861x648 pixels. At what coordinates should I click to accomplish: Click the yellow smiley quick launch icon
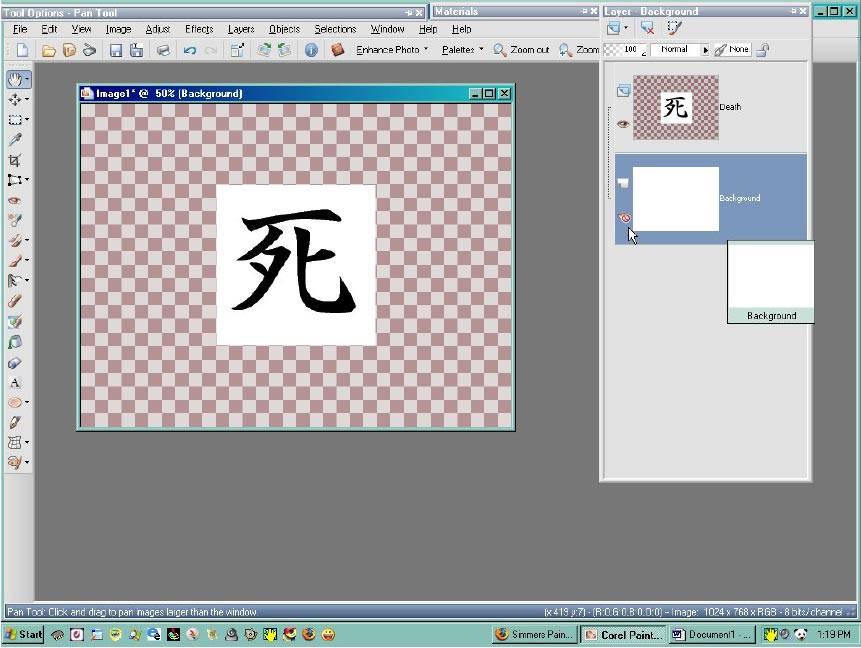click(328, 635)
